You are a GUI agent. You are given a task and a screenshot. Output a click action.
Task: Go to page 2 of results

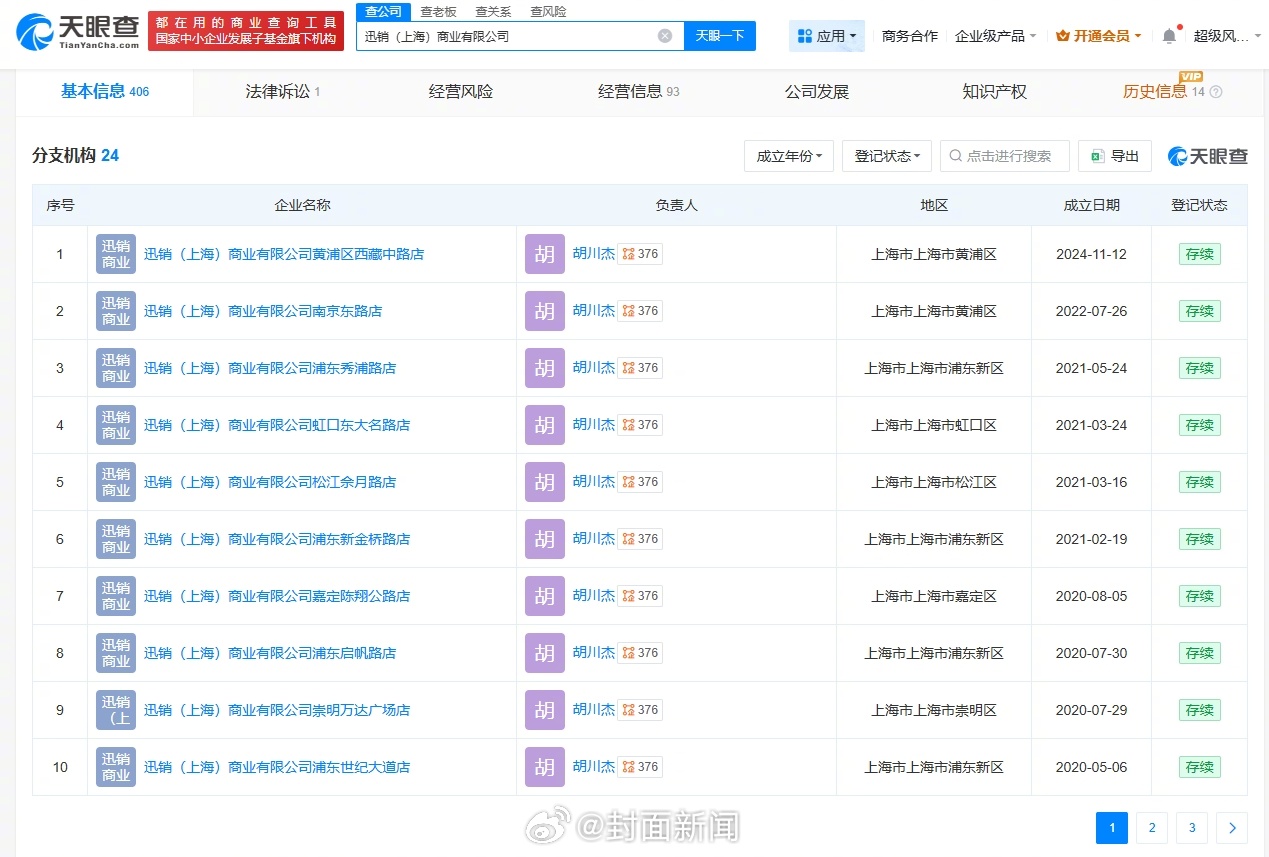(x=1152, y=828)
